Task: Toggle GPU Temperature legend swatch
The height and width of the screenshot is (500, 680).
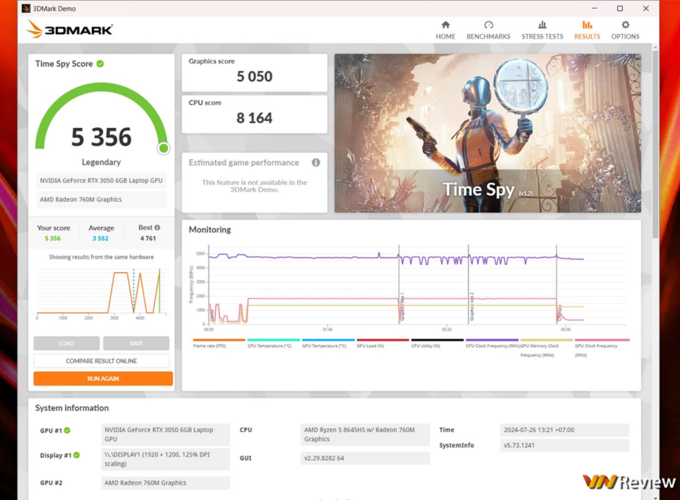Action: (x=328, y=340)
